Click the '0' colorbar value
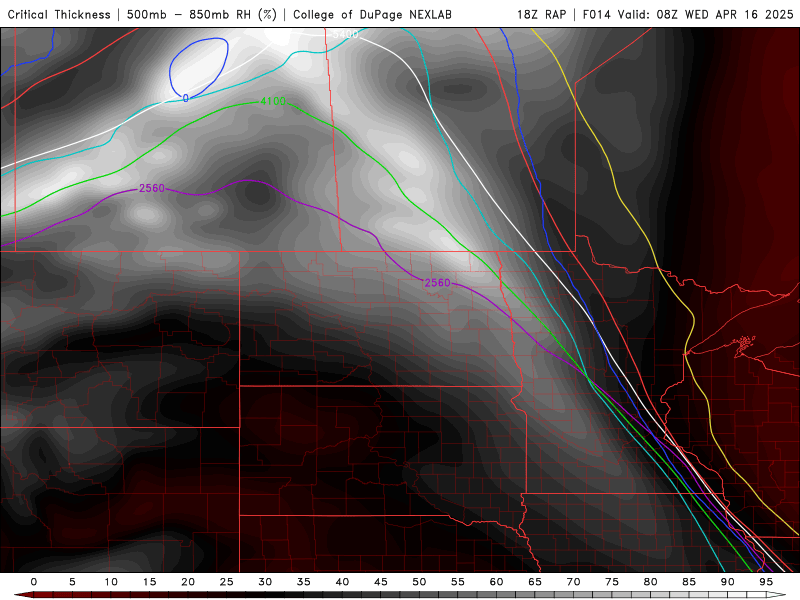 point(34,582)
